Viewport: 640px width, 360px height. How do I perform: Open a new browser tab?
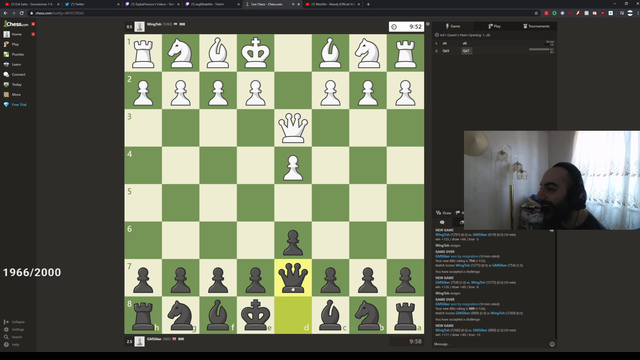(x=368, y=4)
